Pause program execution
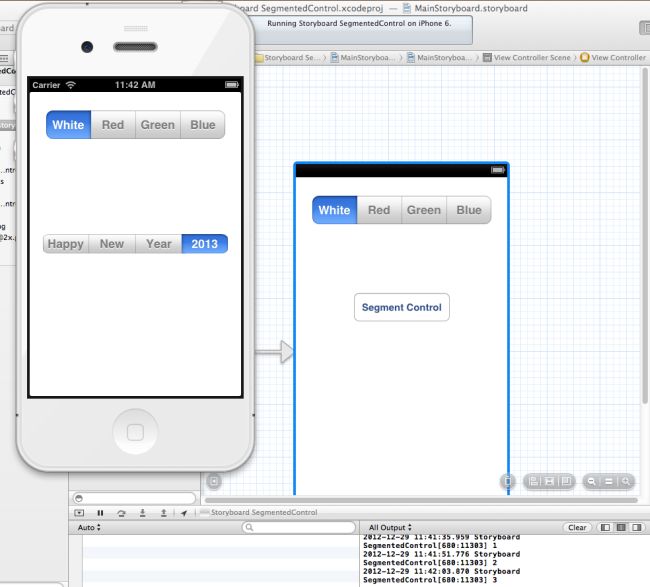Viewport: 650px width, 587px height. pyautogui.click(x=100, y=513)
